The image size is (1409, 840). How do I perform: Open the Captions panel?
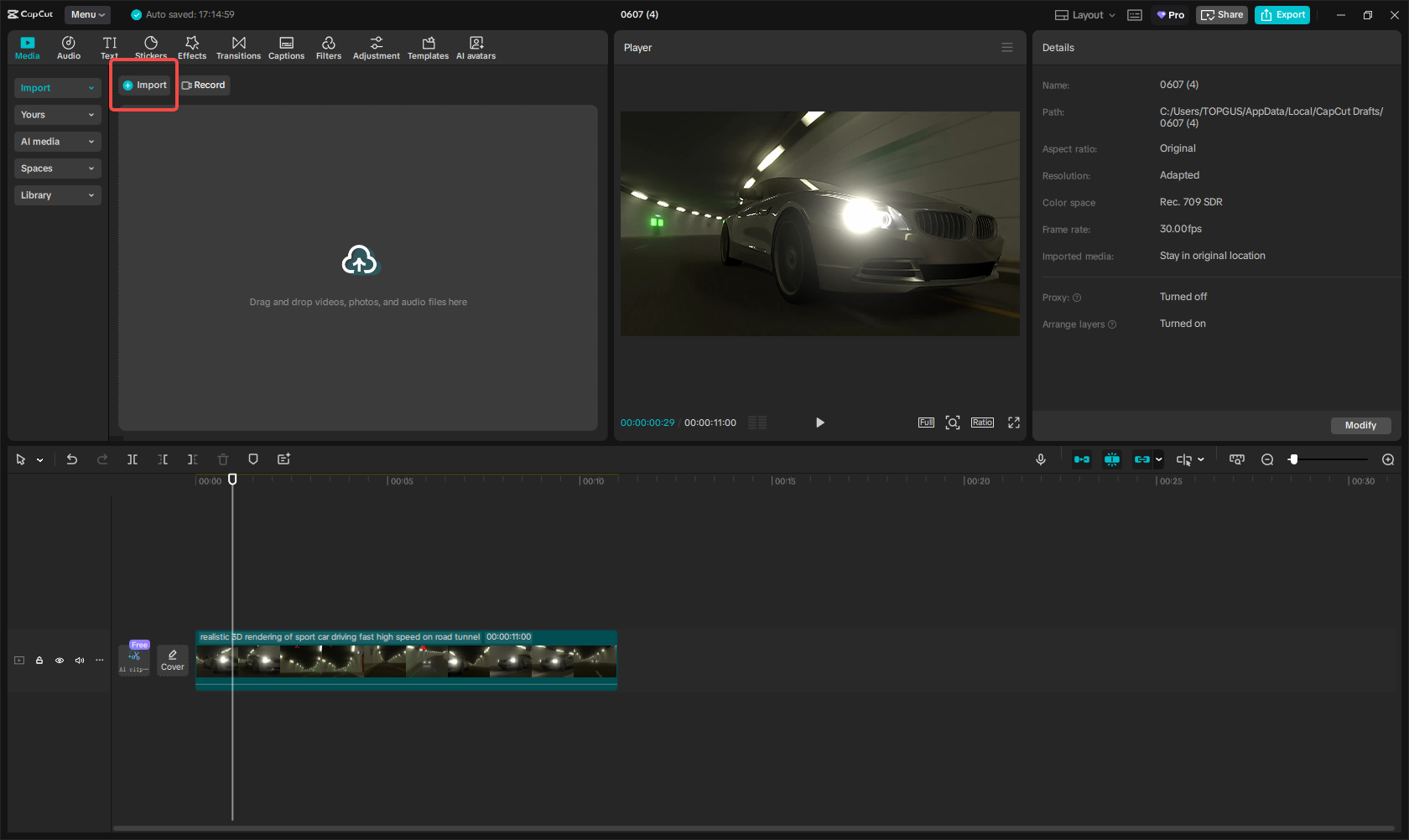click(x=286, y=47)
